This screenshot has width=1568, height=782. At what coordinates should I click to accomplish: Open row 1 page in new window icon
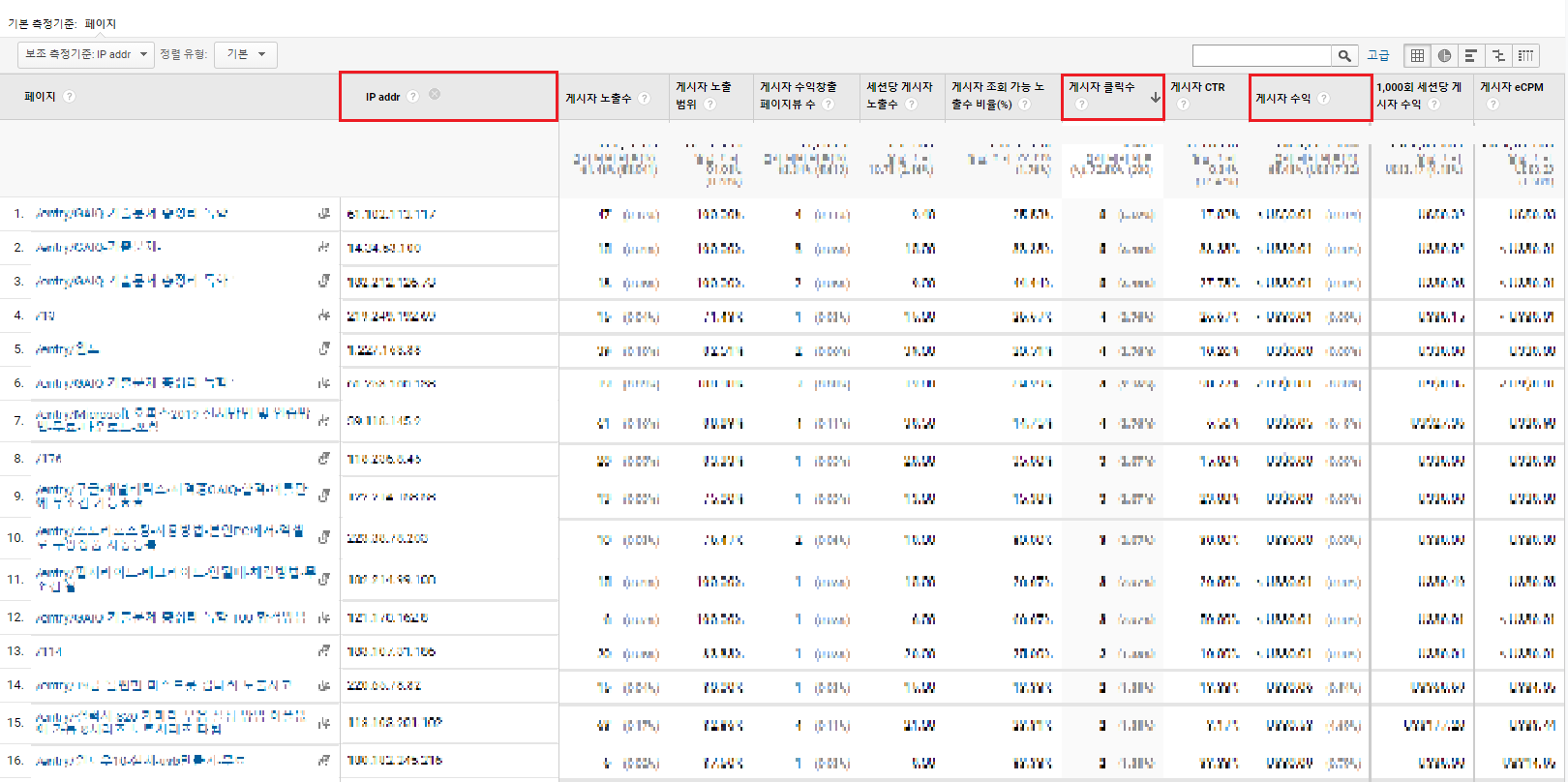[x=324, y=213]
